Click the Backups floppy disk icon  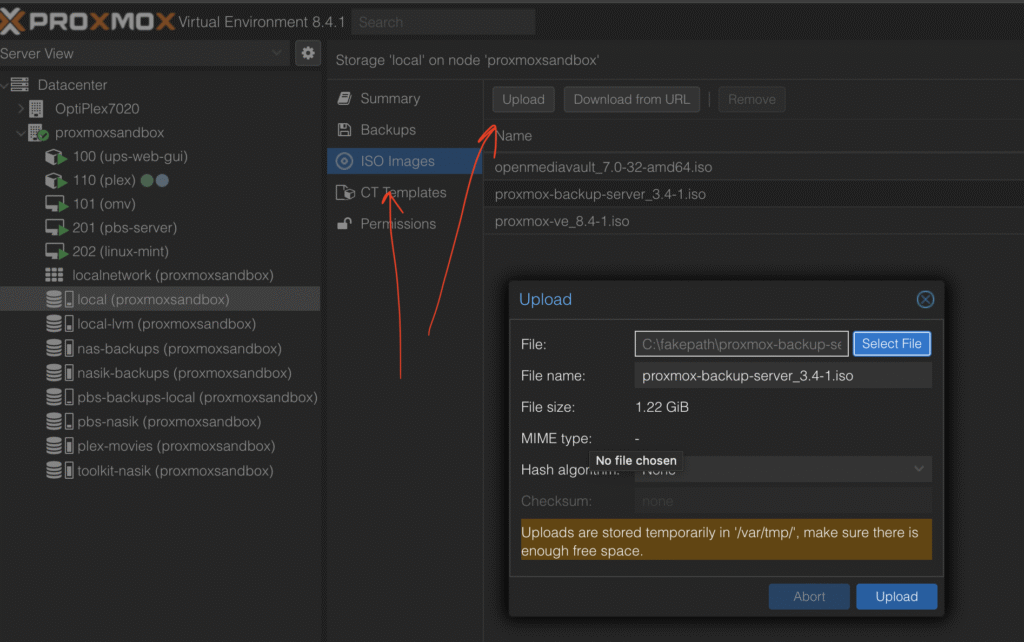[344, 129]
